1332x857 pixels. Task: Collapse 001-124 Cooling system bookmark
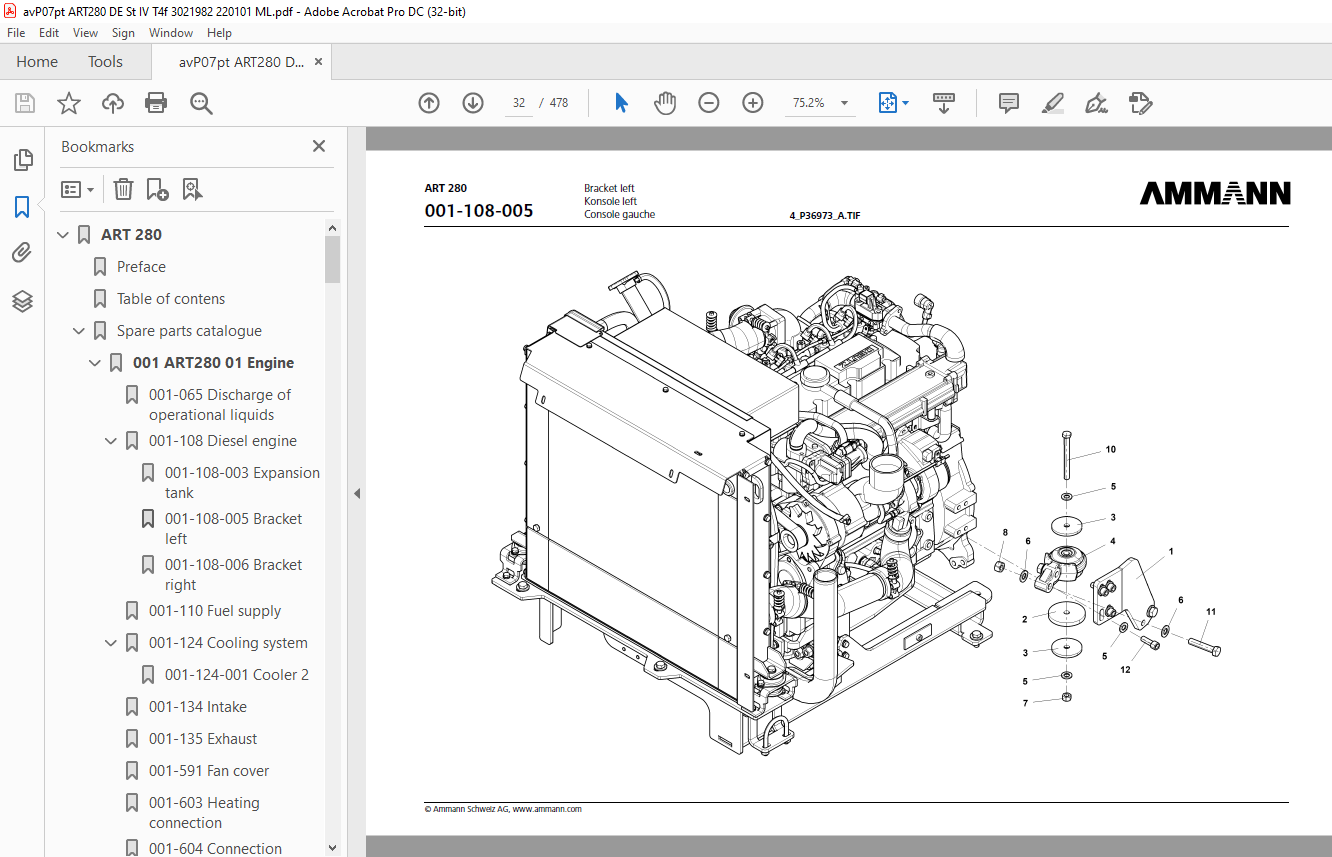111,643
